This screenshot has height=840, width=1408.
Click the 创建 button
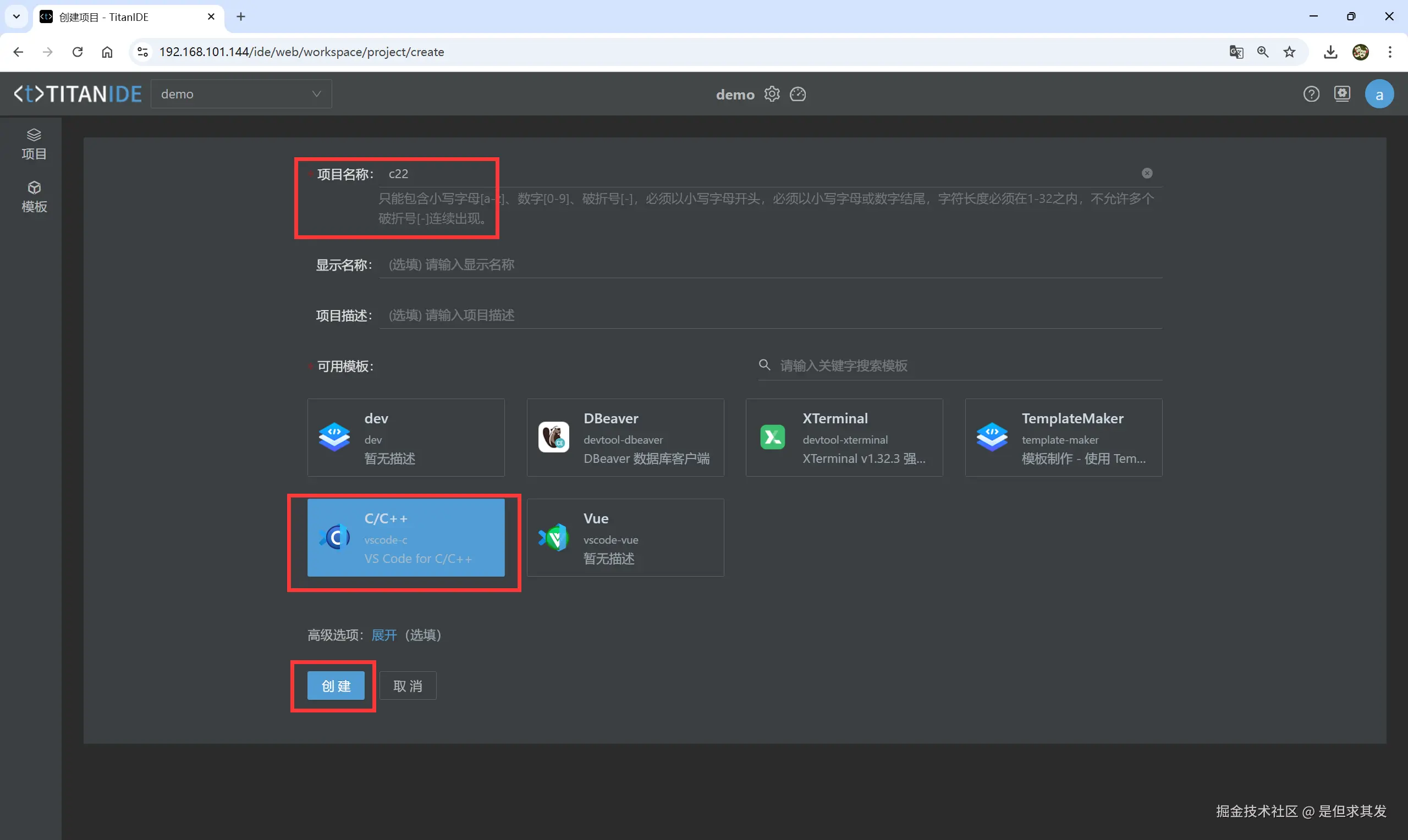335,686
